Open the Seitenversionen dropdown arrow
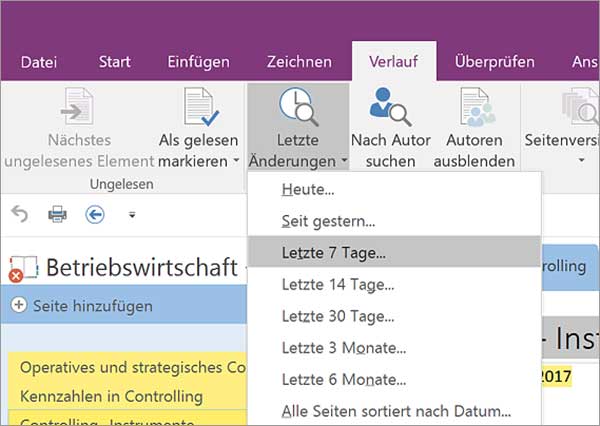 click(x=581, y=160)
